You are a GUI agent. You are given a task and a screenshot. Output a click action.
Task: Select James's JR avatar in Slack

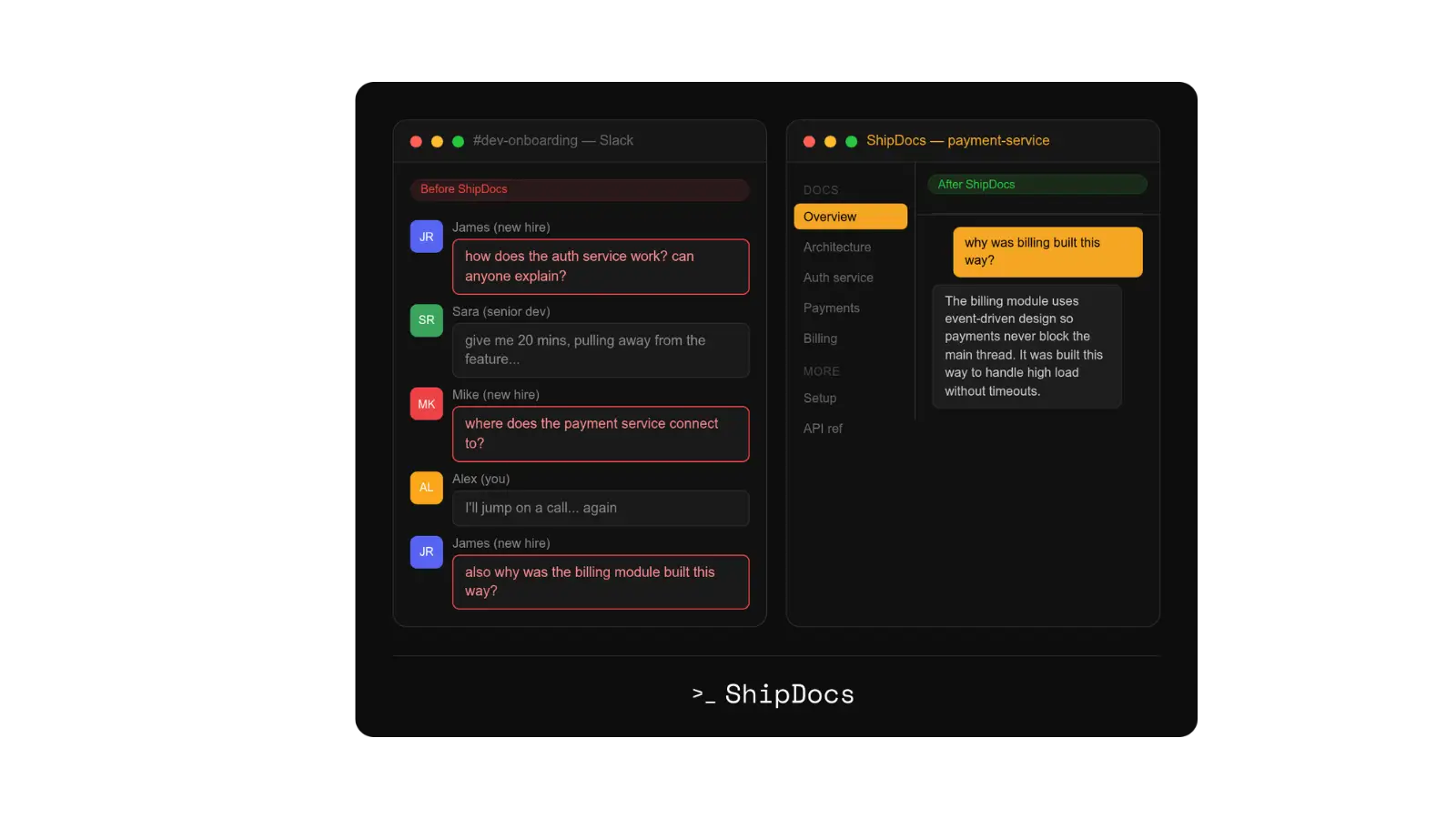click(426, 236)
